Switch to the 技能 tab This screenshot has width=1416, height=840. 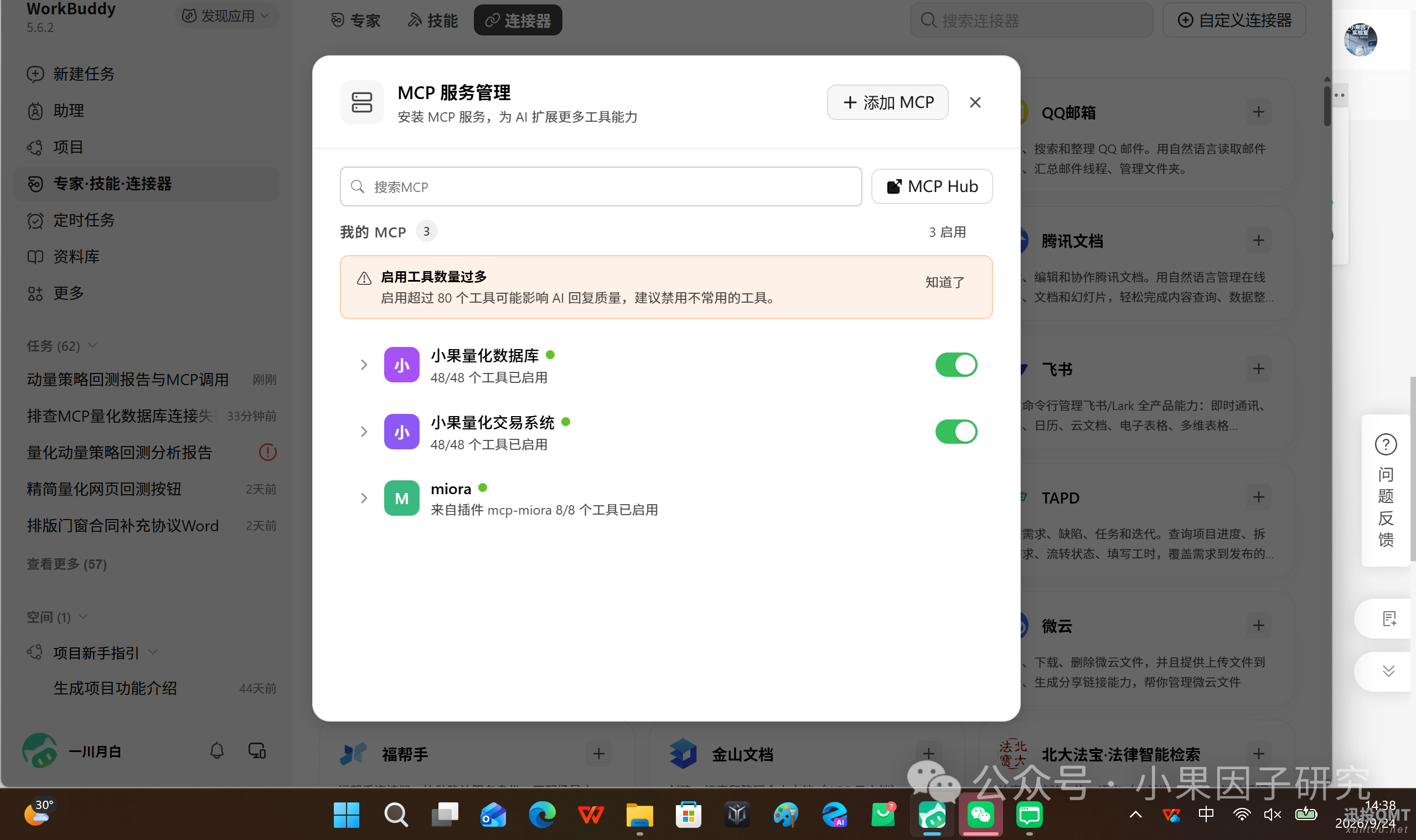point(432,20)
